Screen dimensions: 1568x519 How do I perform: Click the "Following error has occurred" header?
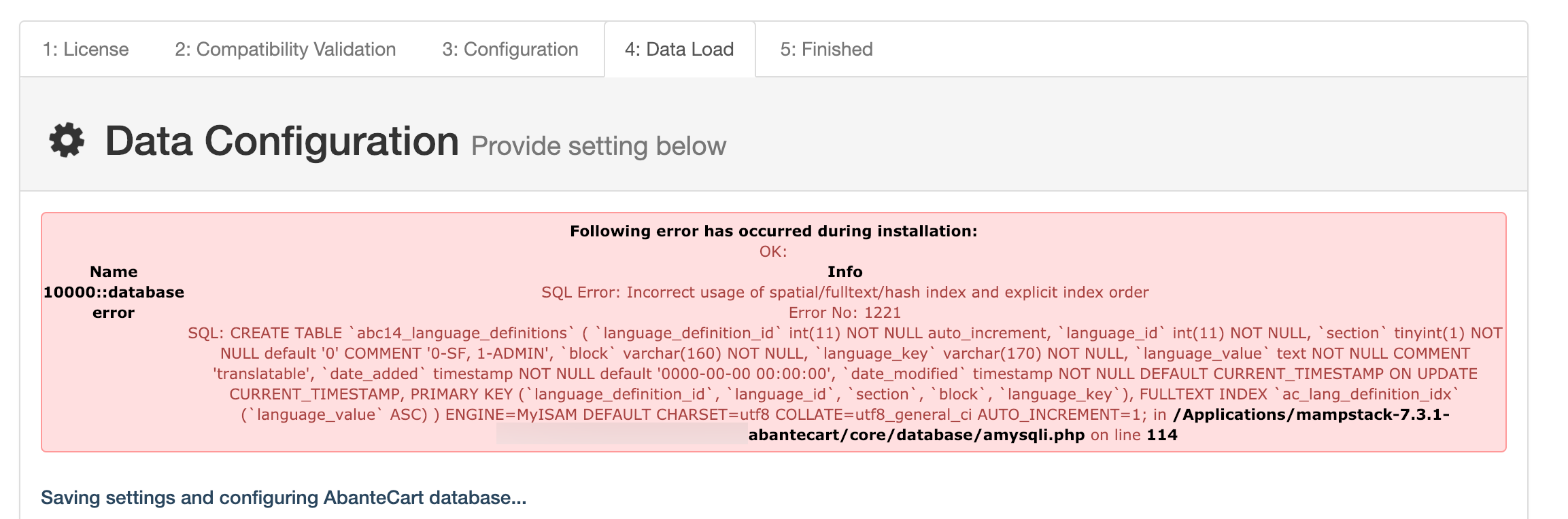pyautogui.click(x=773, y=230)
